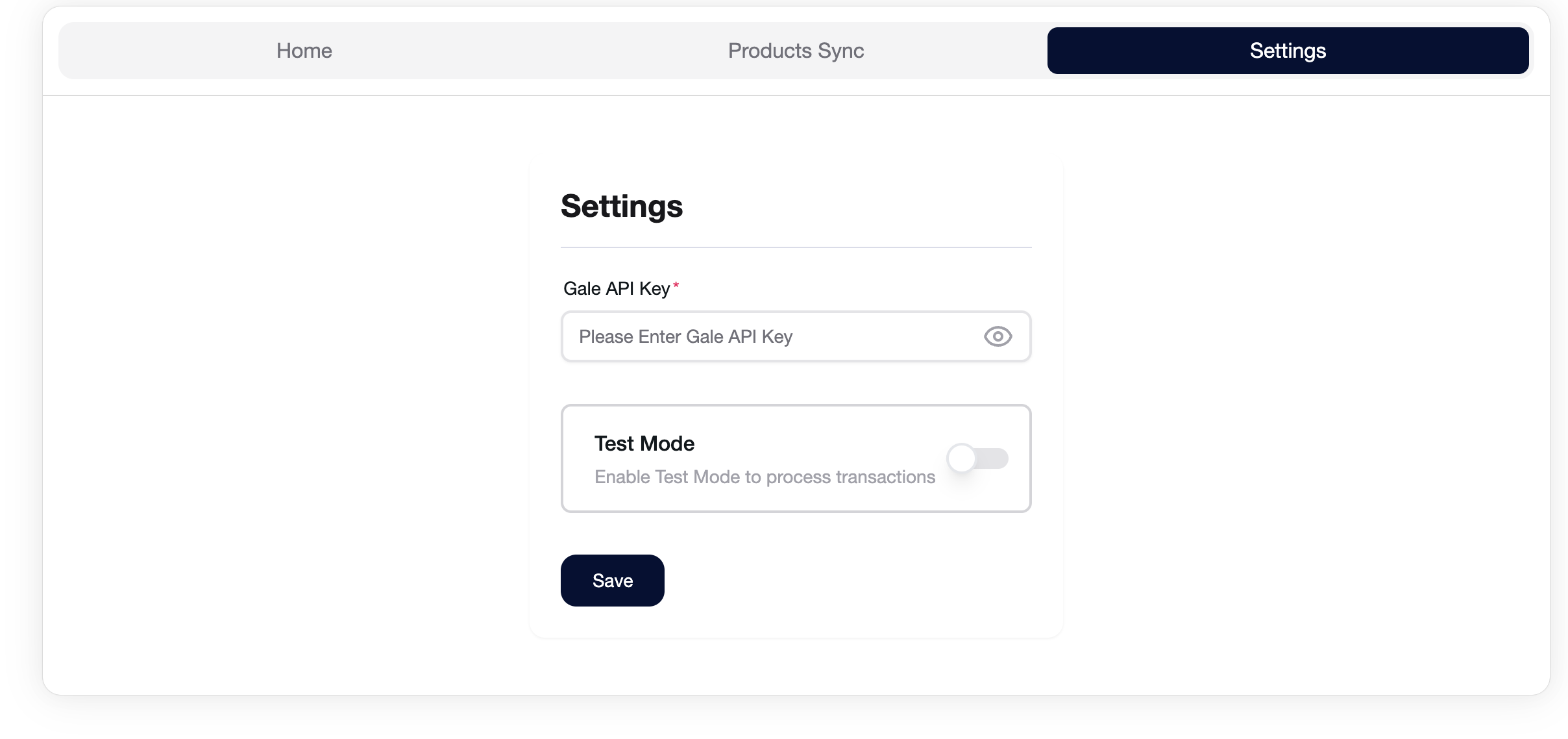Image resolution: width=1568 pixels, height=739 pixels.
Task: Switch to the Home tab
Action: [x=304, y=51]
